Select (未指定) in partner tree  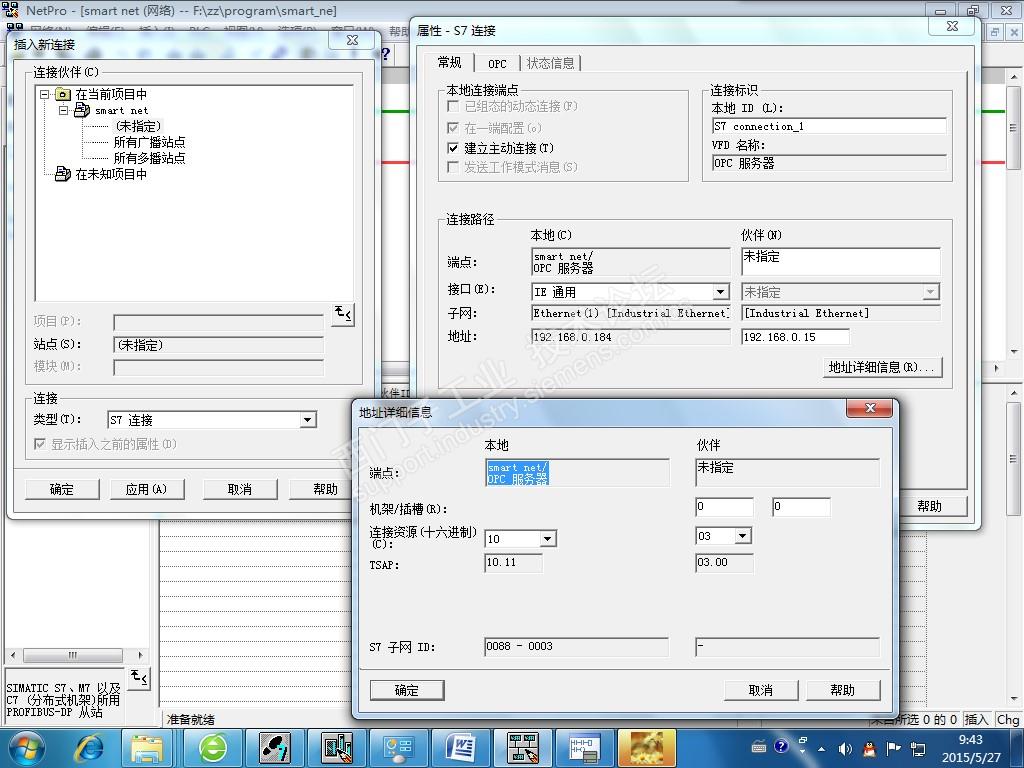(138, 126)
